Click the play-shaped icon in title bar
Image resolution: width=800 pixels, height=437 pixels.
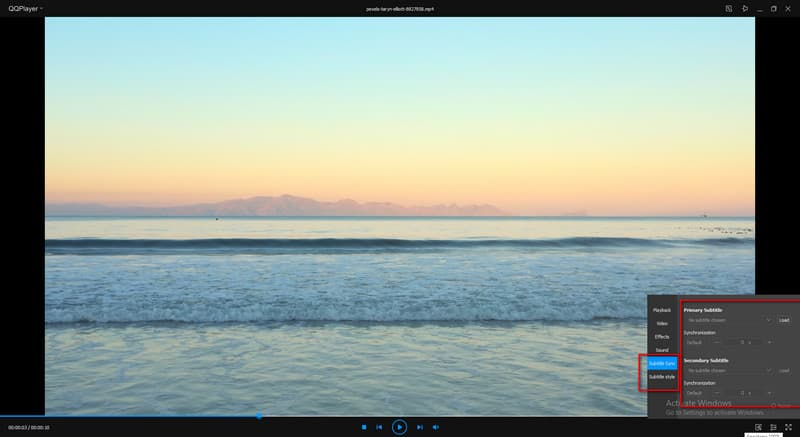pos(745,9)
